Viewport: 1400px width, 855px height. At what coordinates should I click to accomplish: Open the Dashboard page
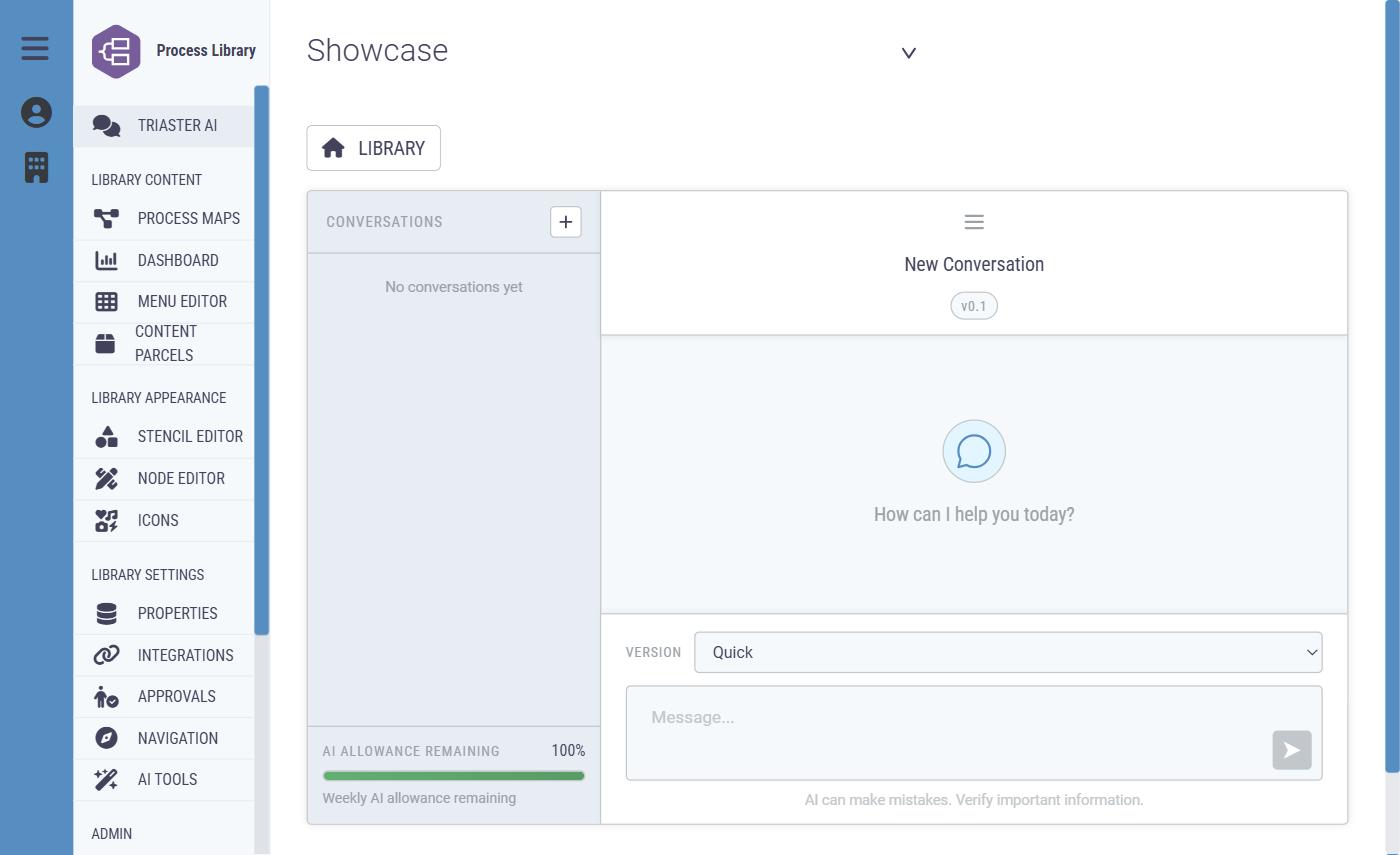pos(164,260)
